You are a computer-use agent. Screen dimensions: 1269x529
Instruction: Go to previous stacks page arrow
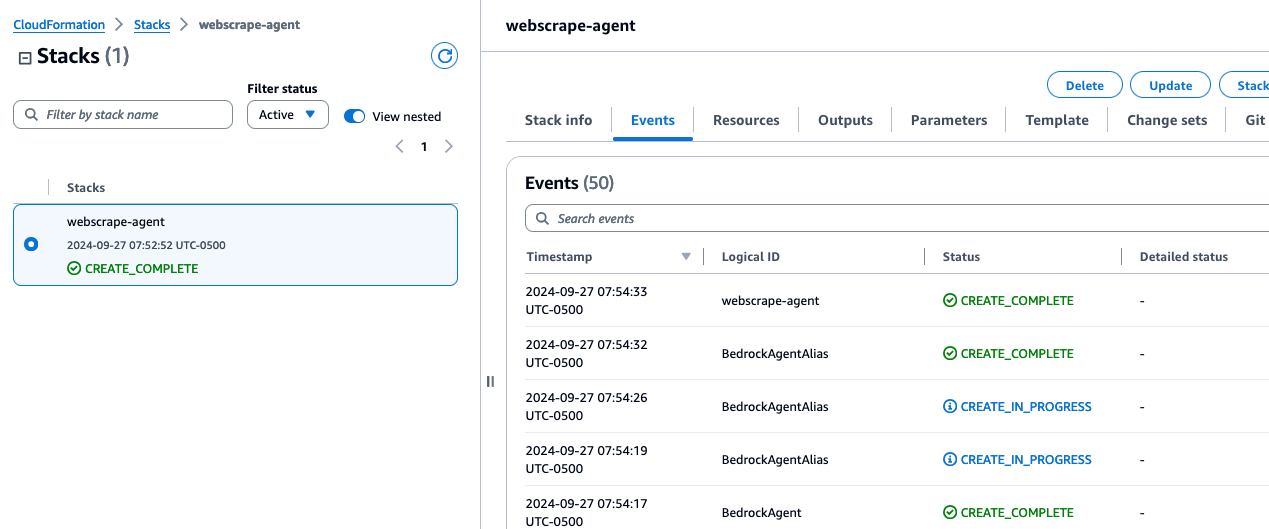click(400, 147)
